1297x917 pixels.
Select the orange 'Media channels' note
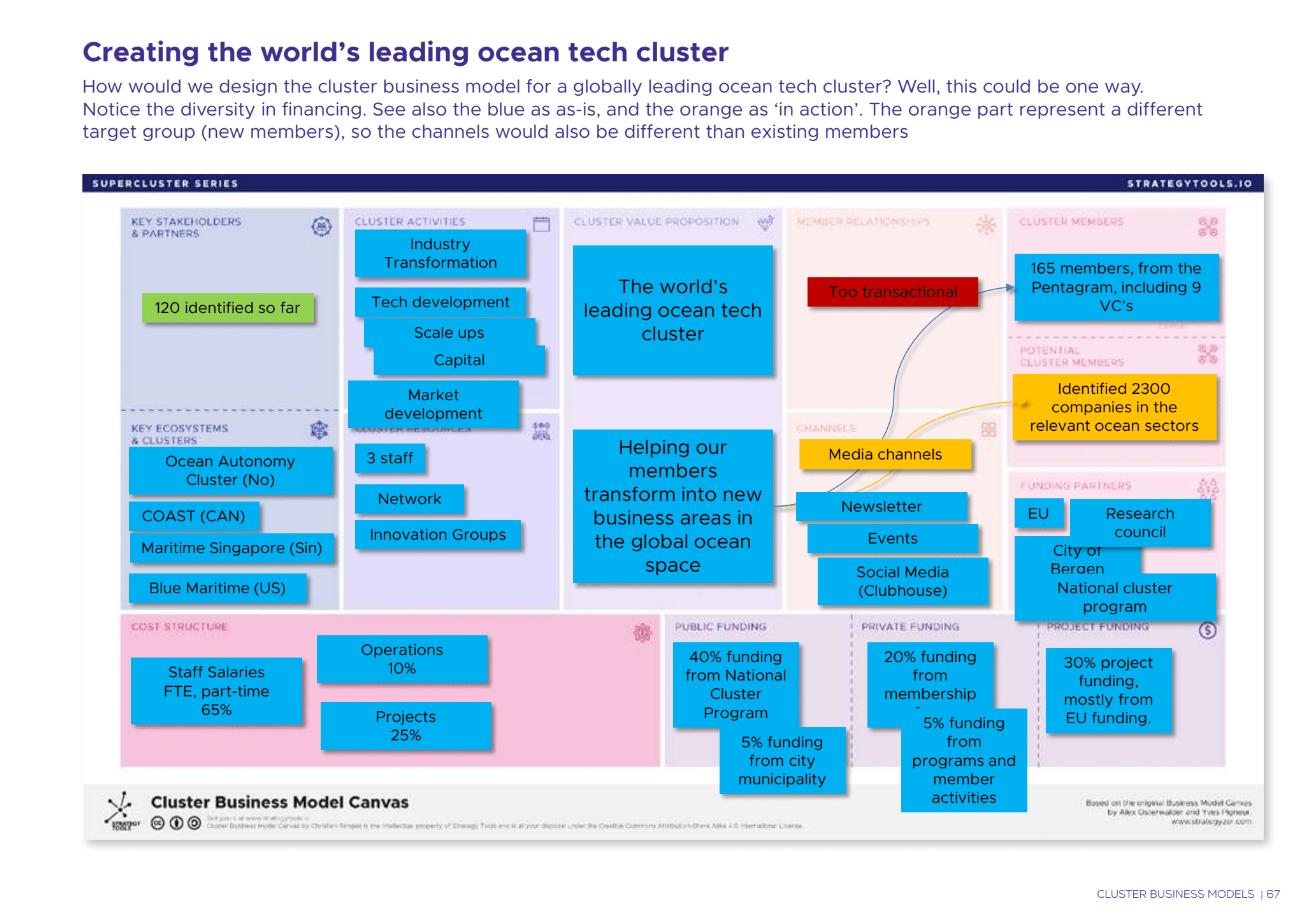pos(885,455)
